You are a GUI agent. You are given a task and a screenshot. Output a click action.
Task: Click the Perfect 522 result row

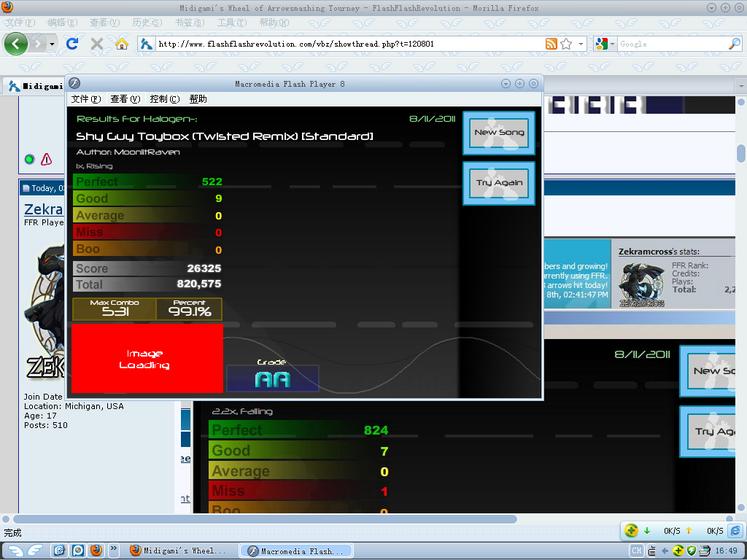click(147, 182)
